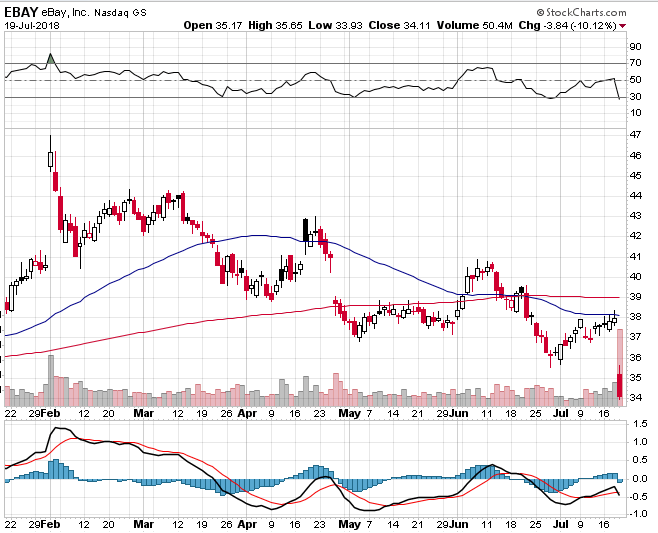Click the Volume 50.4M value

(x=475, y=26)
